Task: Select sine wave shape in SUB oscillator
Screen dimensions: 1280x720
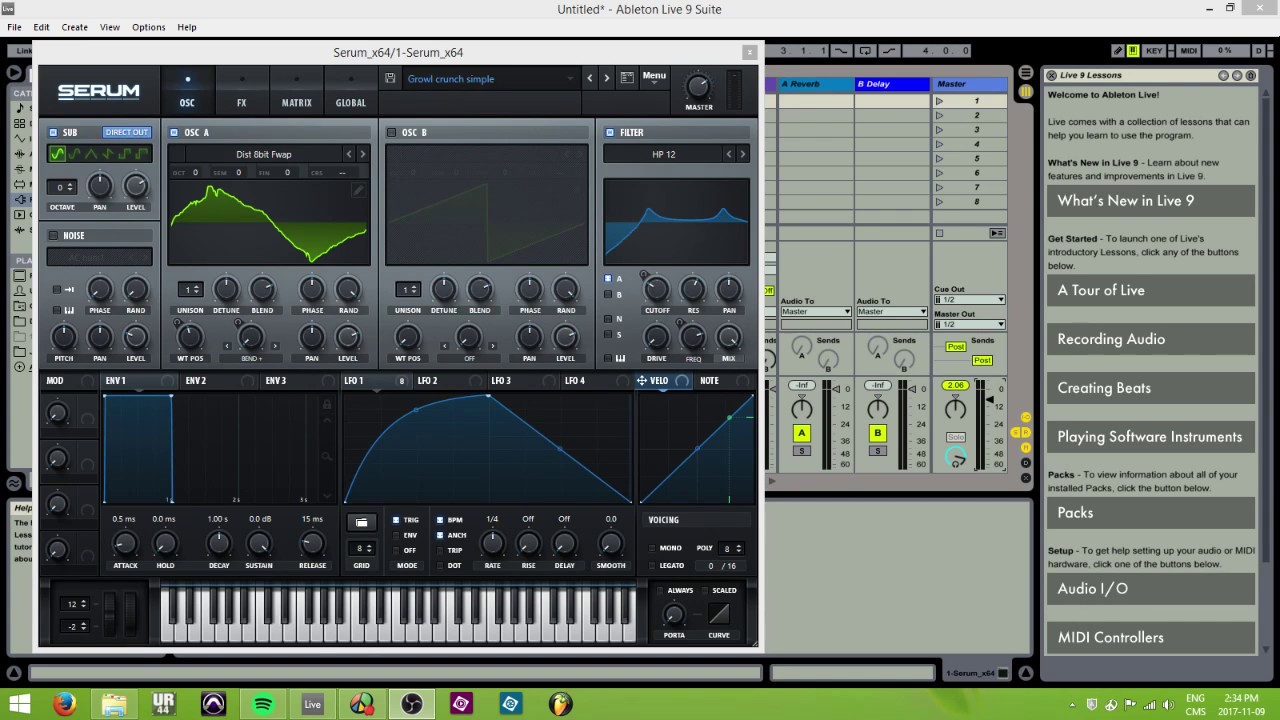Action: [x=57, y=154]
